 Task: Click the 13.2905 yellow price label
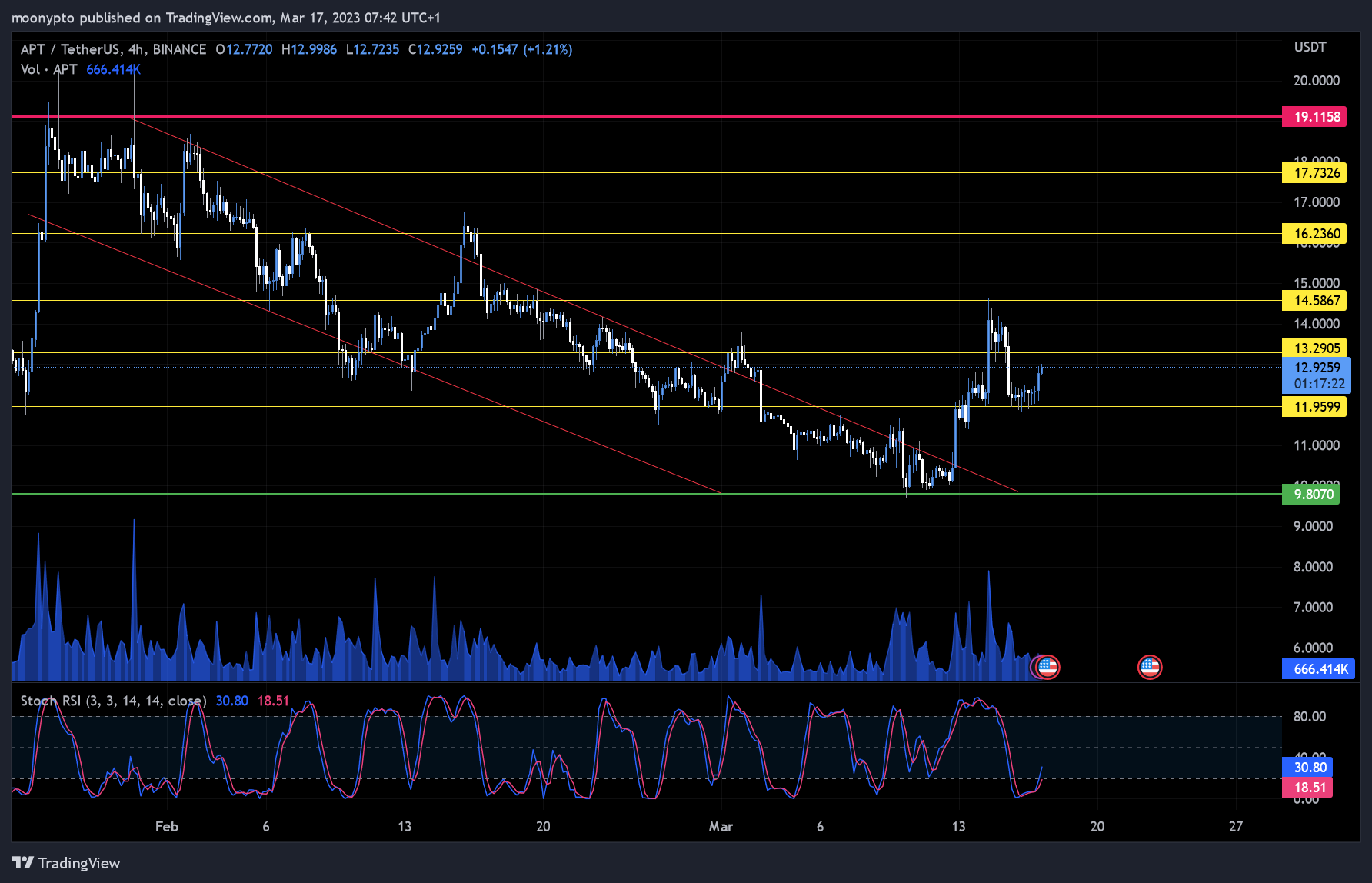coord(1314,348)
